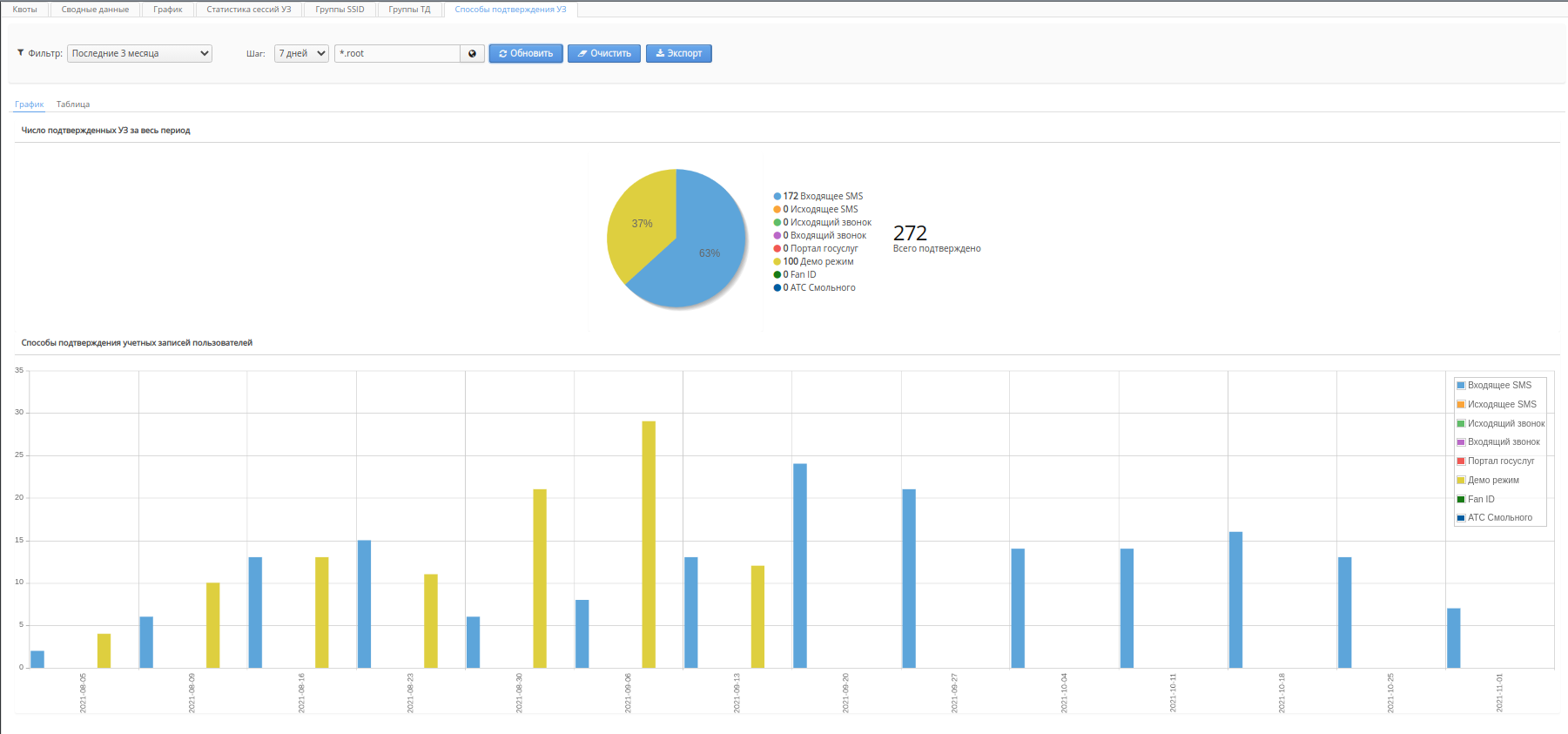This screenshot has width=1568, height=734.
Task: Click the red Портал госуслуг pie legend dot
Action: (777, 249)
